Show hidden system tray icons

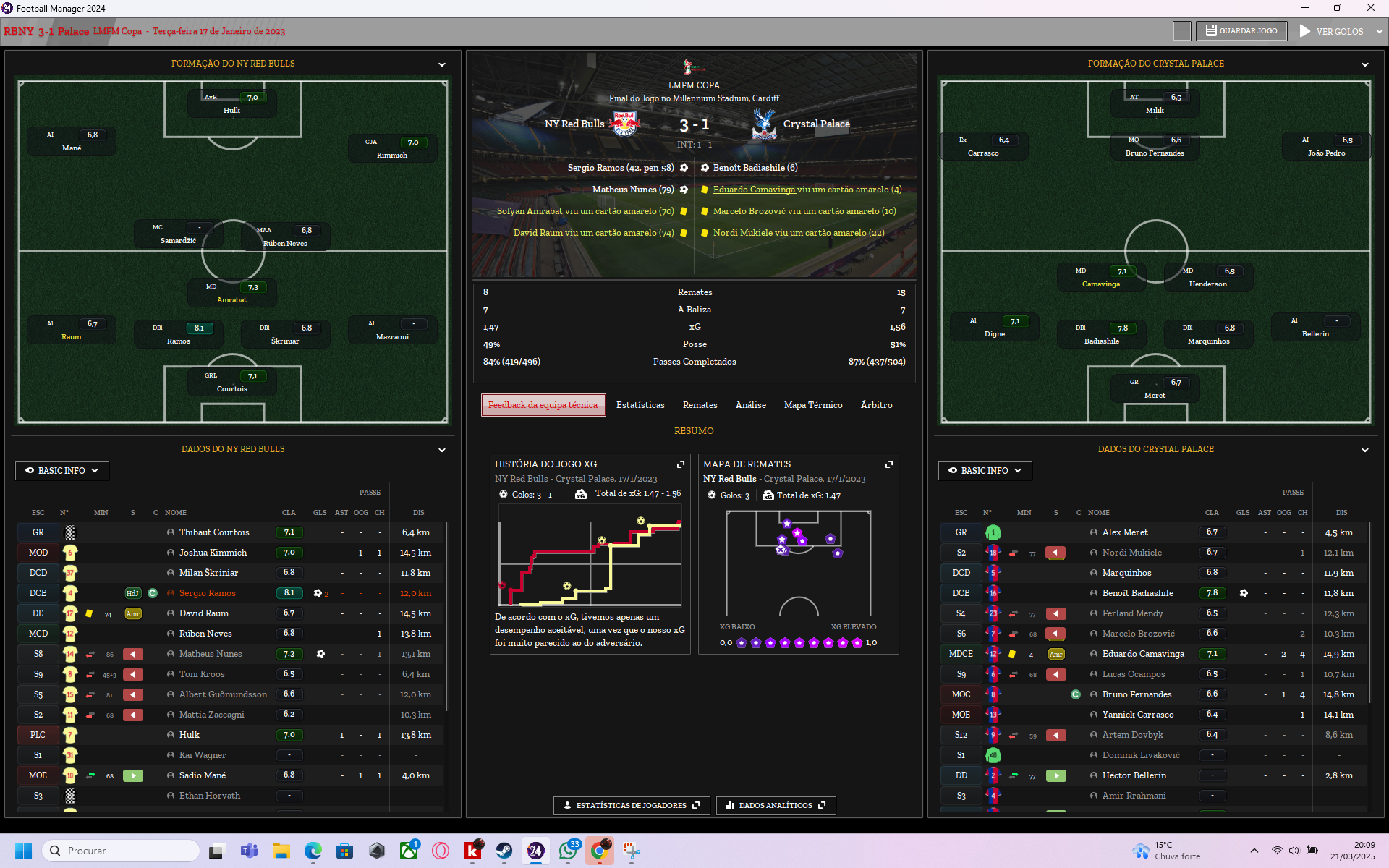(1254, 851)
